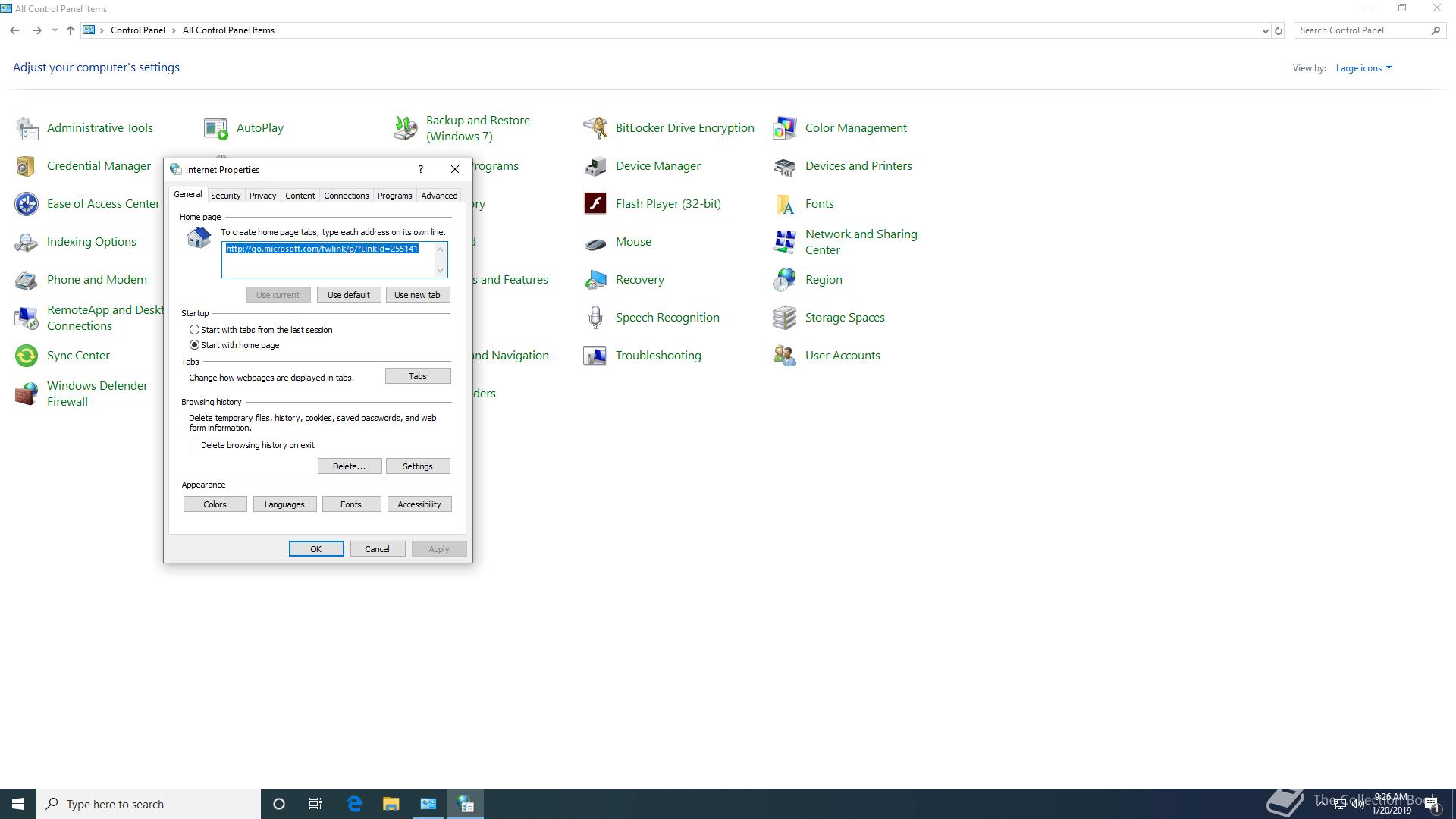Open the Region globe icon
Viewport: 1456px width, 819px height.
point(785,280)
